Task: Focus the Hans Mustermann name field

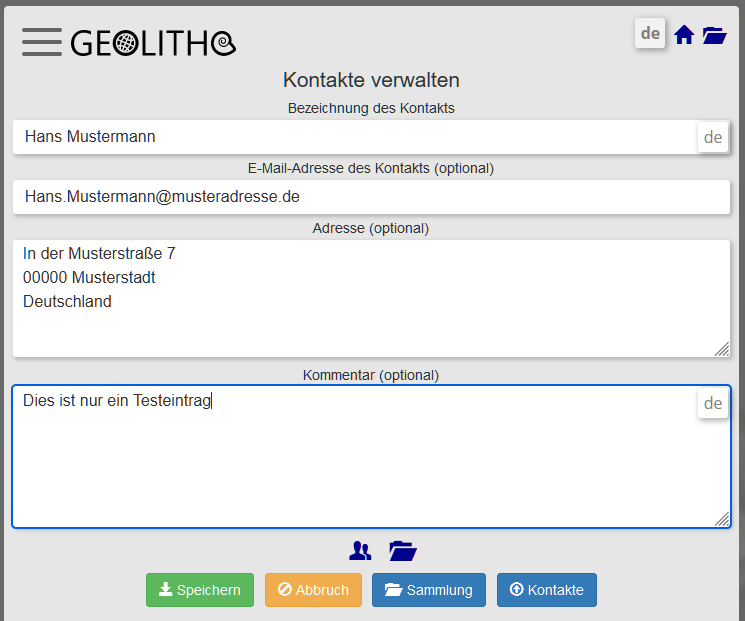Action: [x=350, y=137]
